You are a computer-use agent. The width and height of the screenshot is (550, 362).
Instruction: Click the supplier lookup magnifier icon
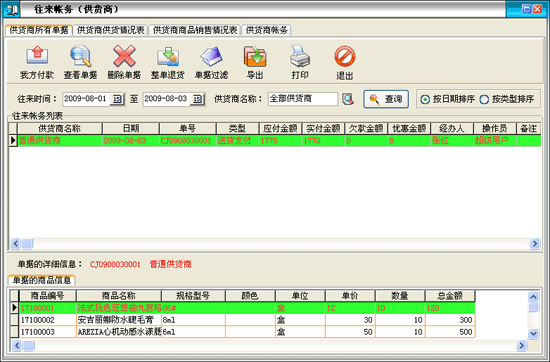(x=348, y=99)
